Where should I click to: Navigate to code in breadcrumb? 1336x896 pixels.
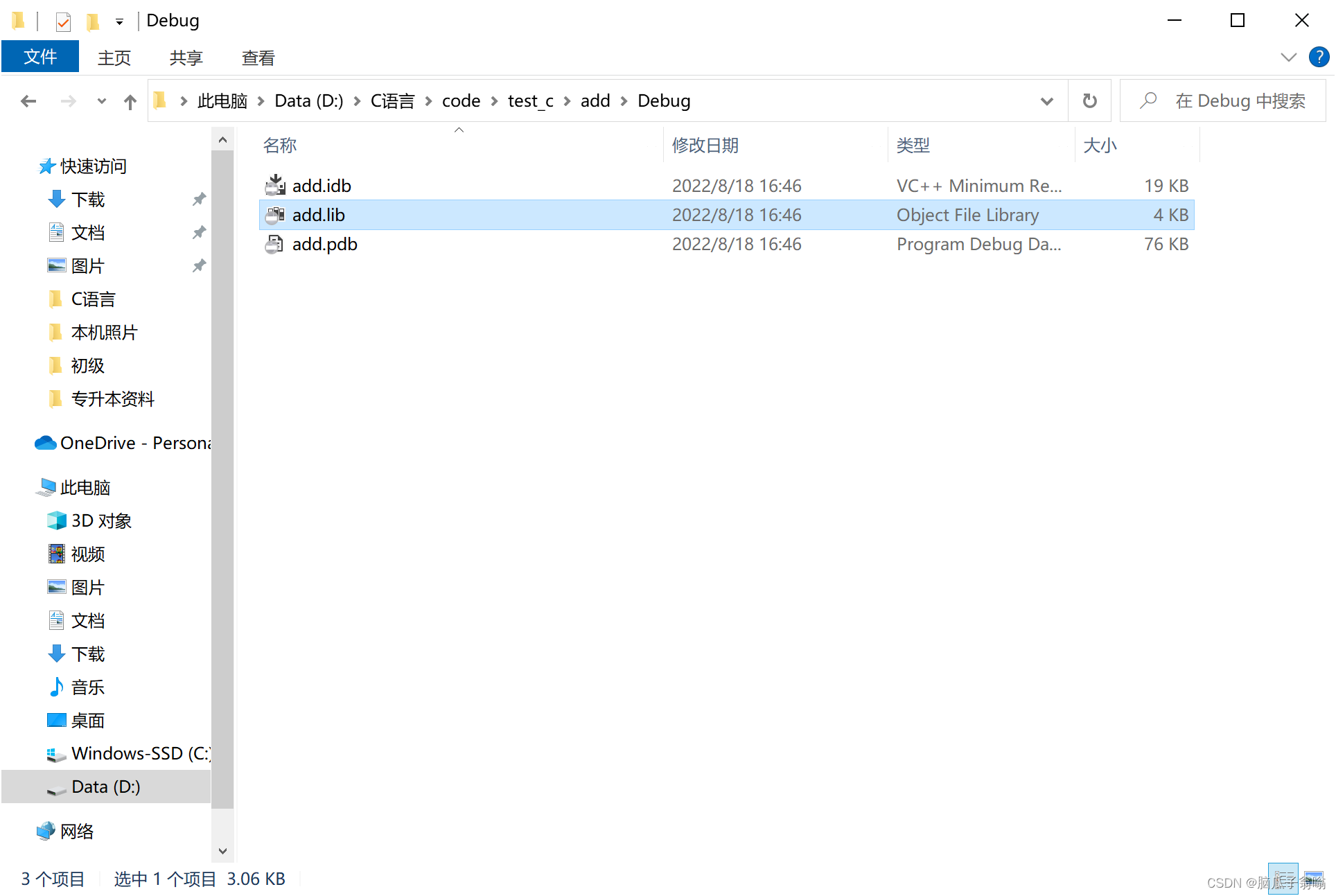[x=462, y=101]
